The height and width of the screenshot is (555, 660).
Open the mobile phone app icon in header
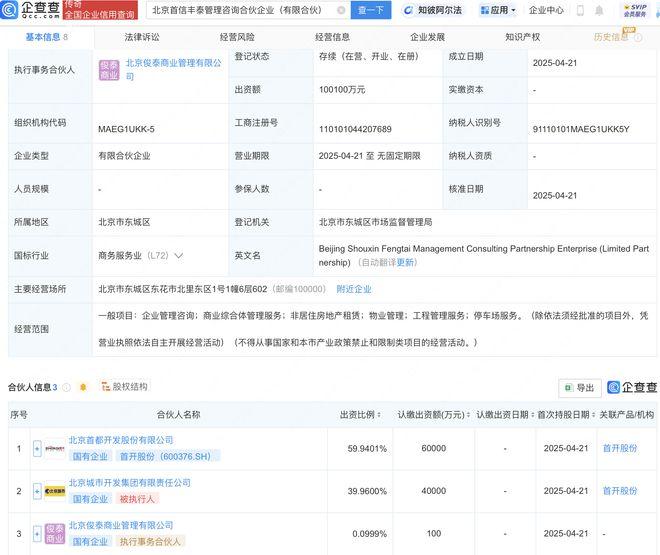point(580,10)
